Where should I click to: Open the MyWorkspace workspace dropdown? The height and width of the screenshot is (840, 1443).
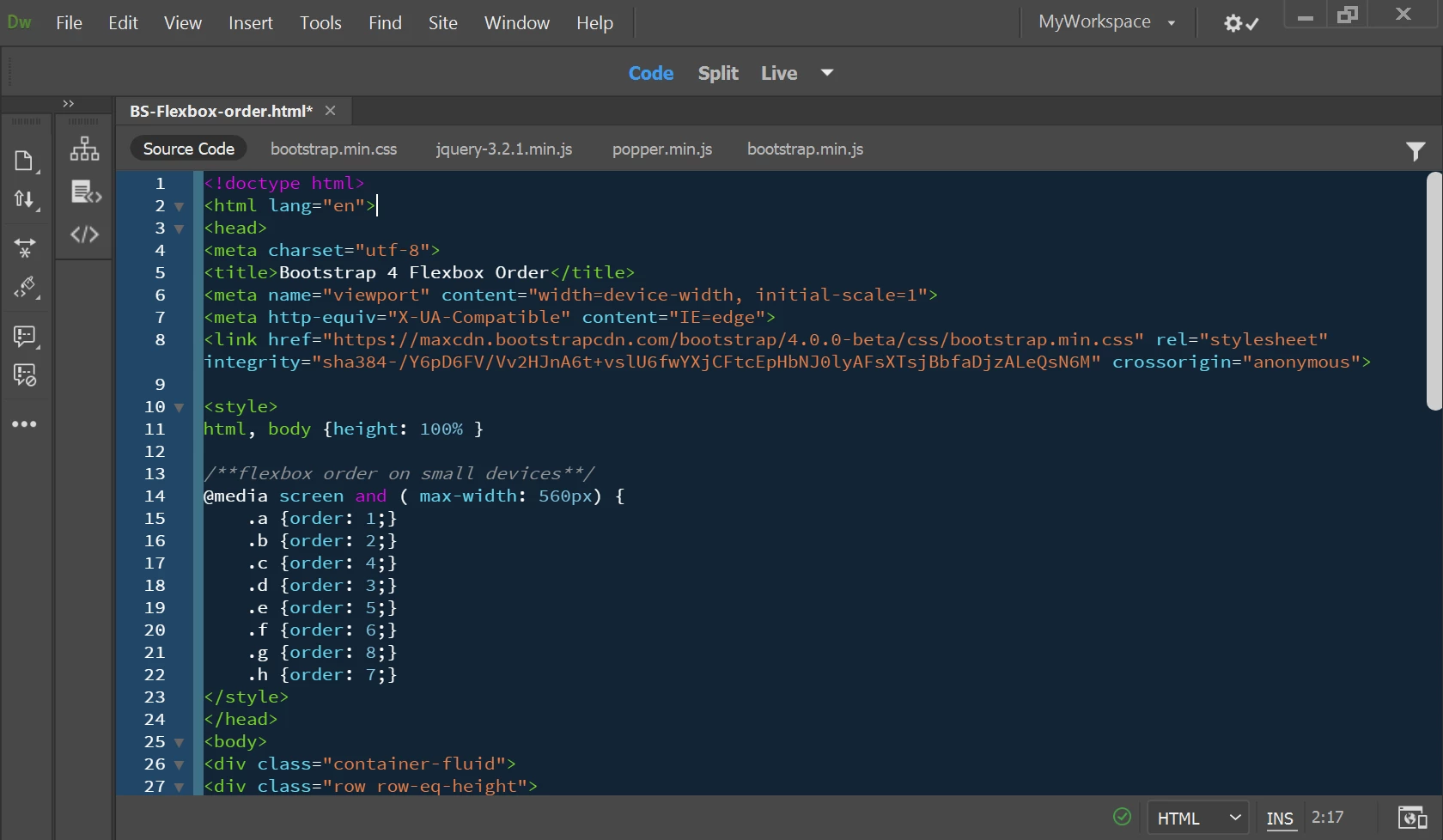tap(1106, 22)
